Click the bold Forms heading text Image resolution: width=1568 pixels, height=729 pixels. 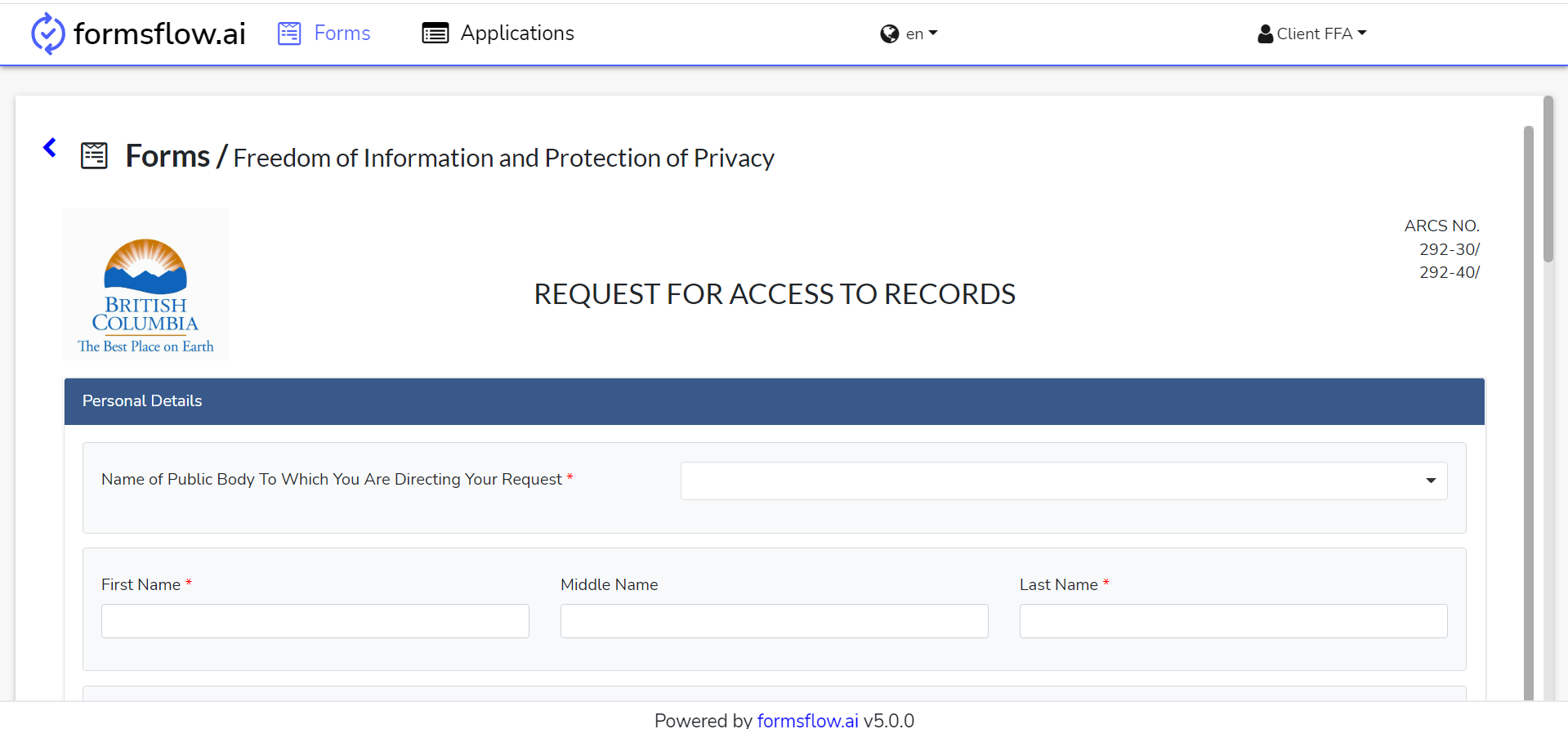click(x=168, y=156)
